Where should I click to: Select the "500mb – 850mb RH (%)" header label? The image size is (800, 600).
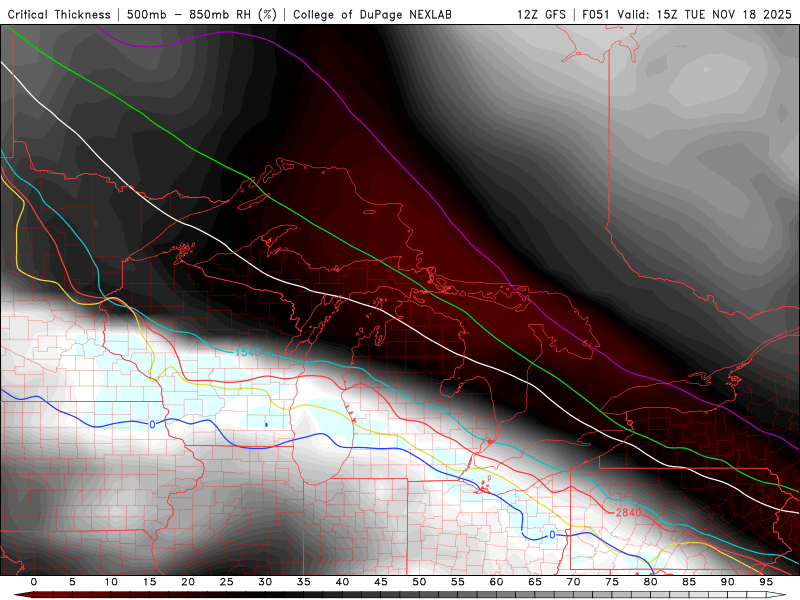point(202,15)
